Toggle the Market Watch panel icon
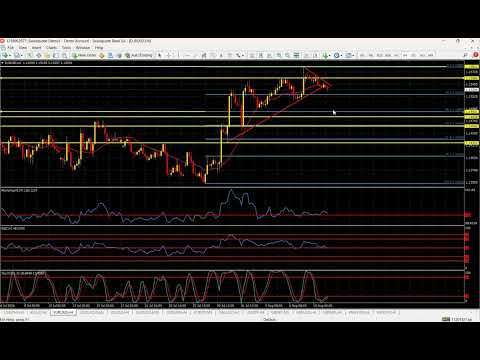The height and width of the screenshot is (360, 480). tap(30, 55)
